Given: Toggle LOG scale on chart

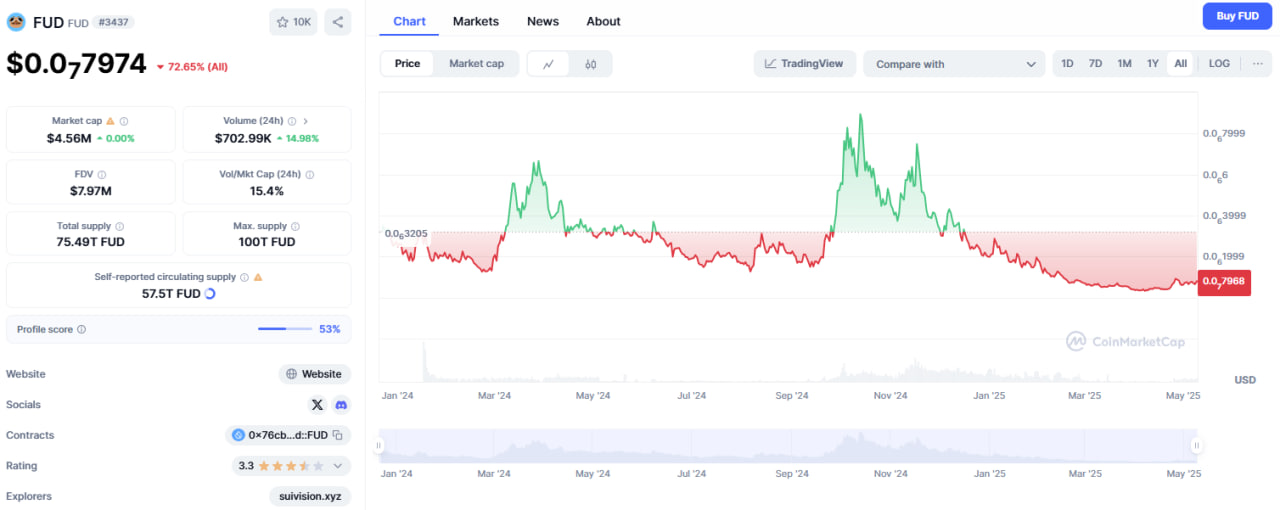Looking at the screenshot, I should pyautogui.click(x=1219, y=64).
